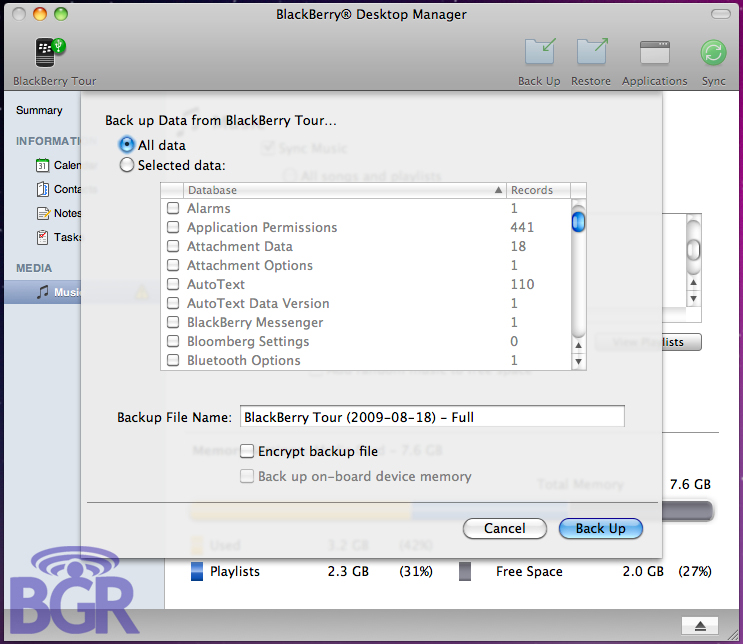Click the blue Back Up button

(x=600, y=528)
